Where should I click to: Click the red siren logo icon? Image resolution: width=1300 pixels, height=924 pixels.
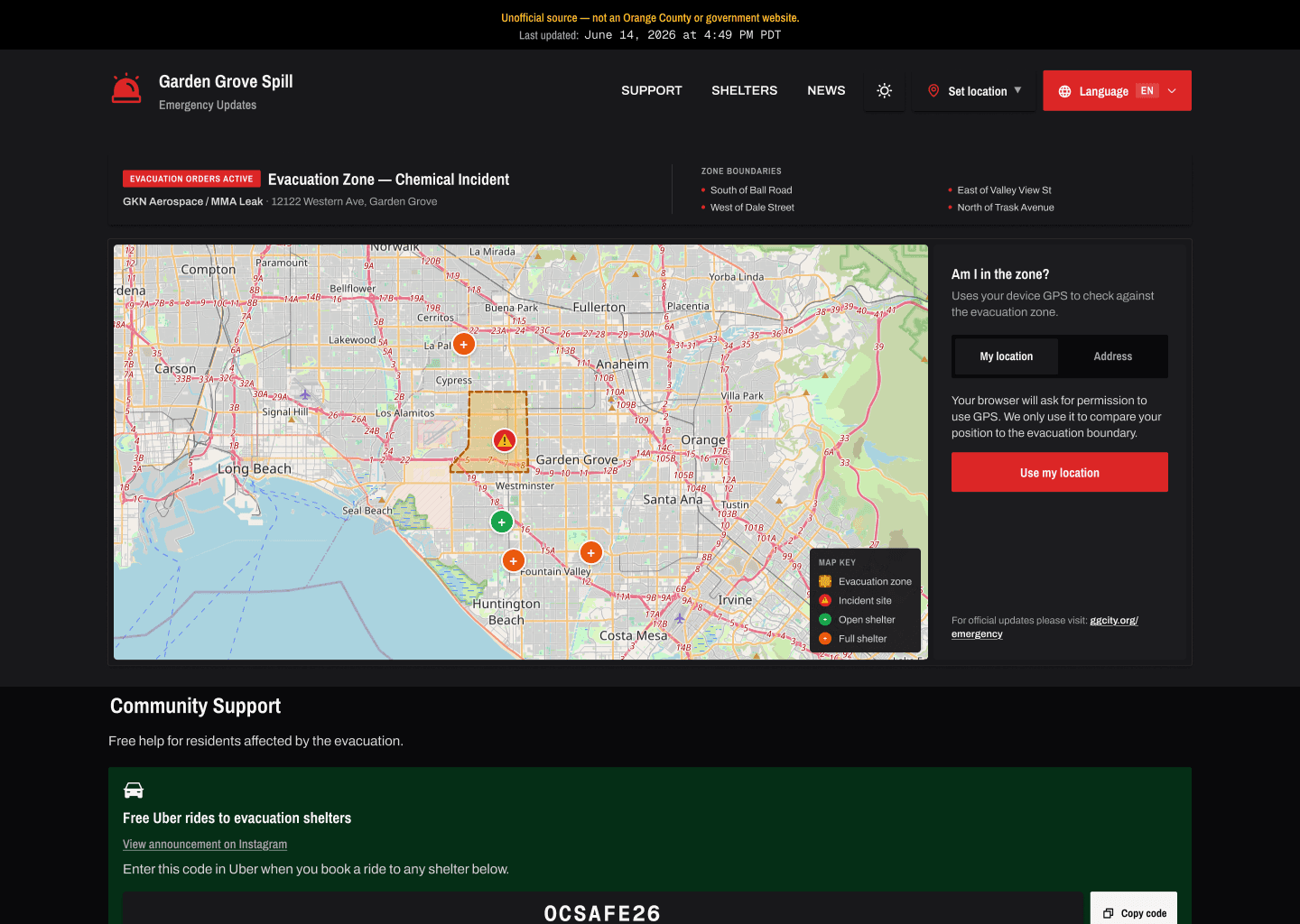tap(126, 88)
